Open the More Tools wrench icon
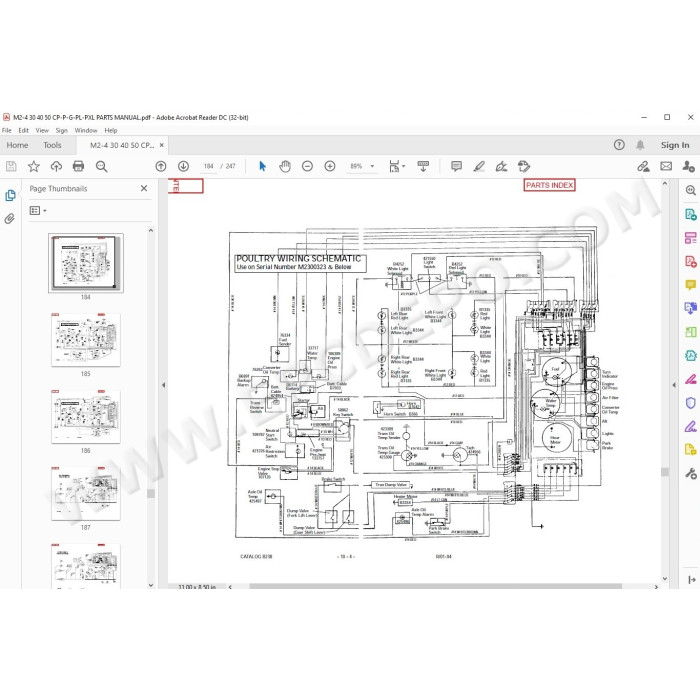The width and height of the screenshot is (700, 700). tap(690, 473)
